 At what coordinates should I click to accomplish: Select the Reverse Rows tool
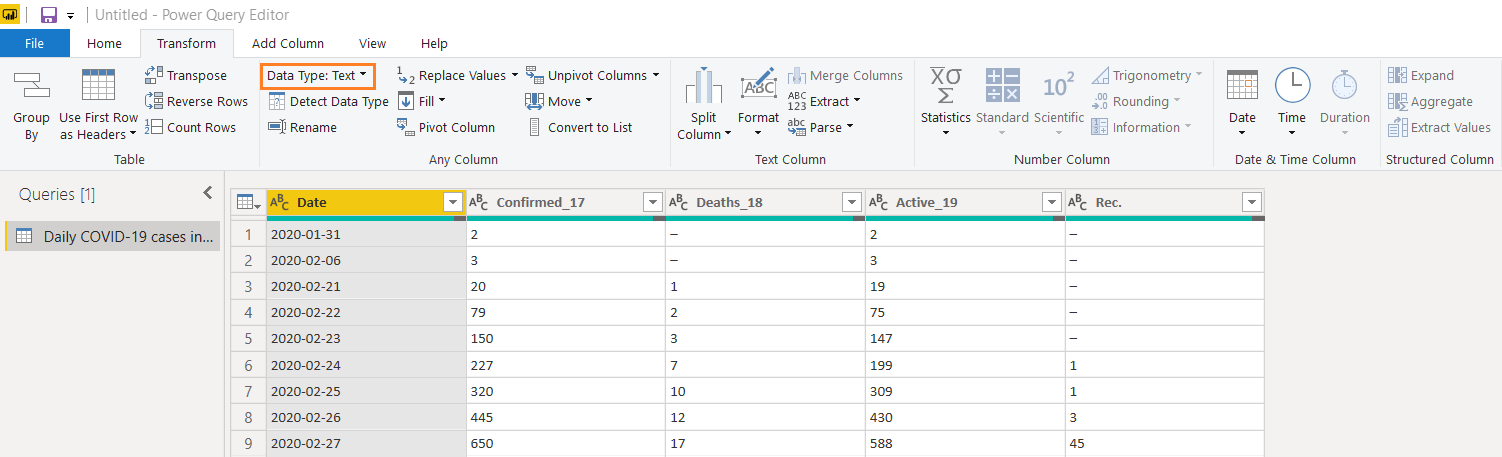(196, 101)
